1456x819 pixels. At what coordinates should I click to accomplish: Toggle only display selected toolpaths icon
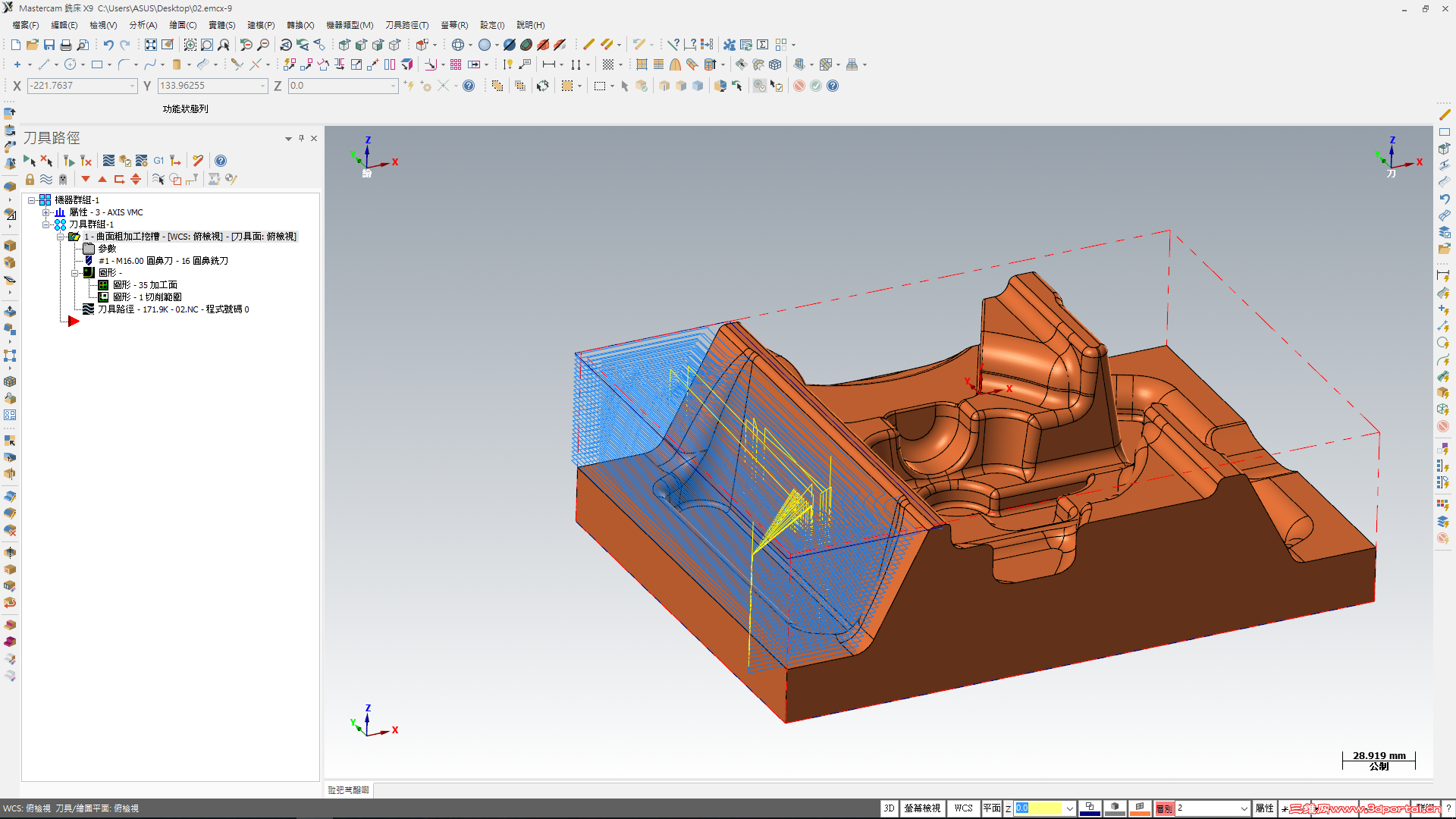158,180
